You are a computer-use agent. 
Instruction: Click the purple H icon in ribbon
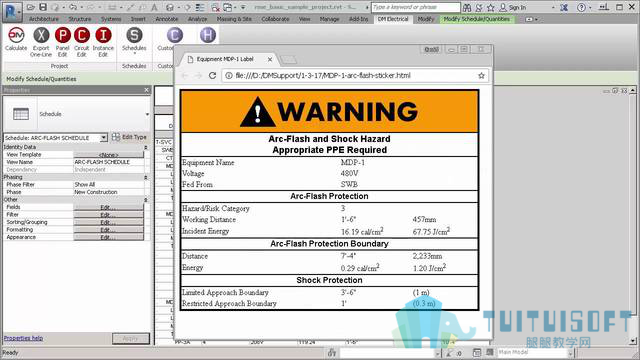tap(208, 35)
